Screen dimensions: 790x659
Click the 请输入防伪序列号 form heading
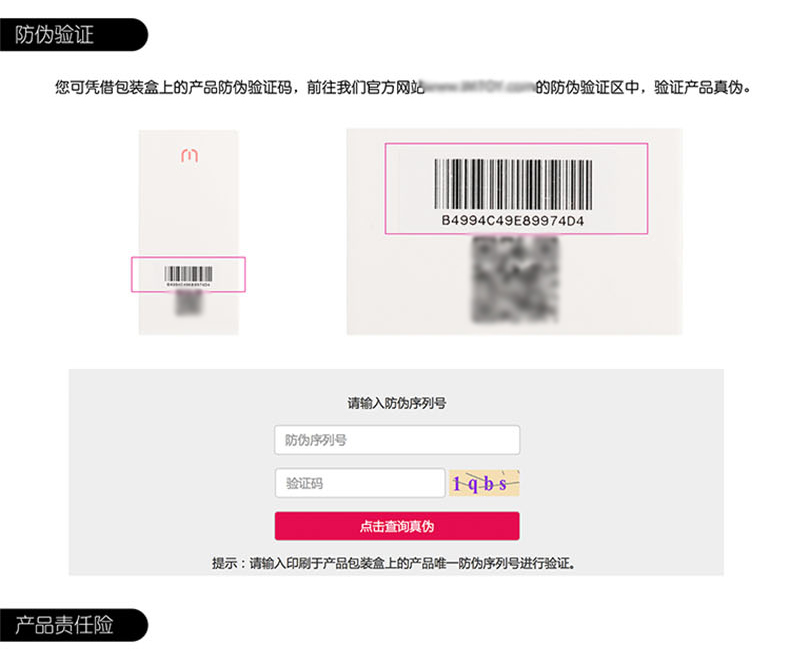pos(397,403)
